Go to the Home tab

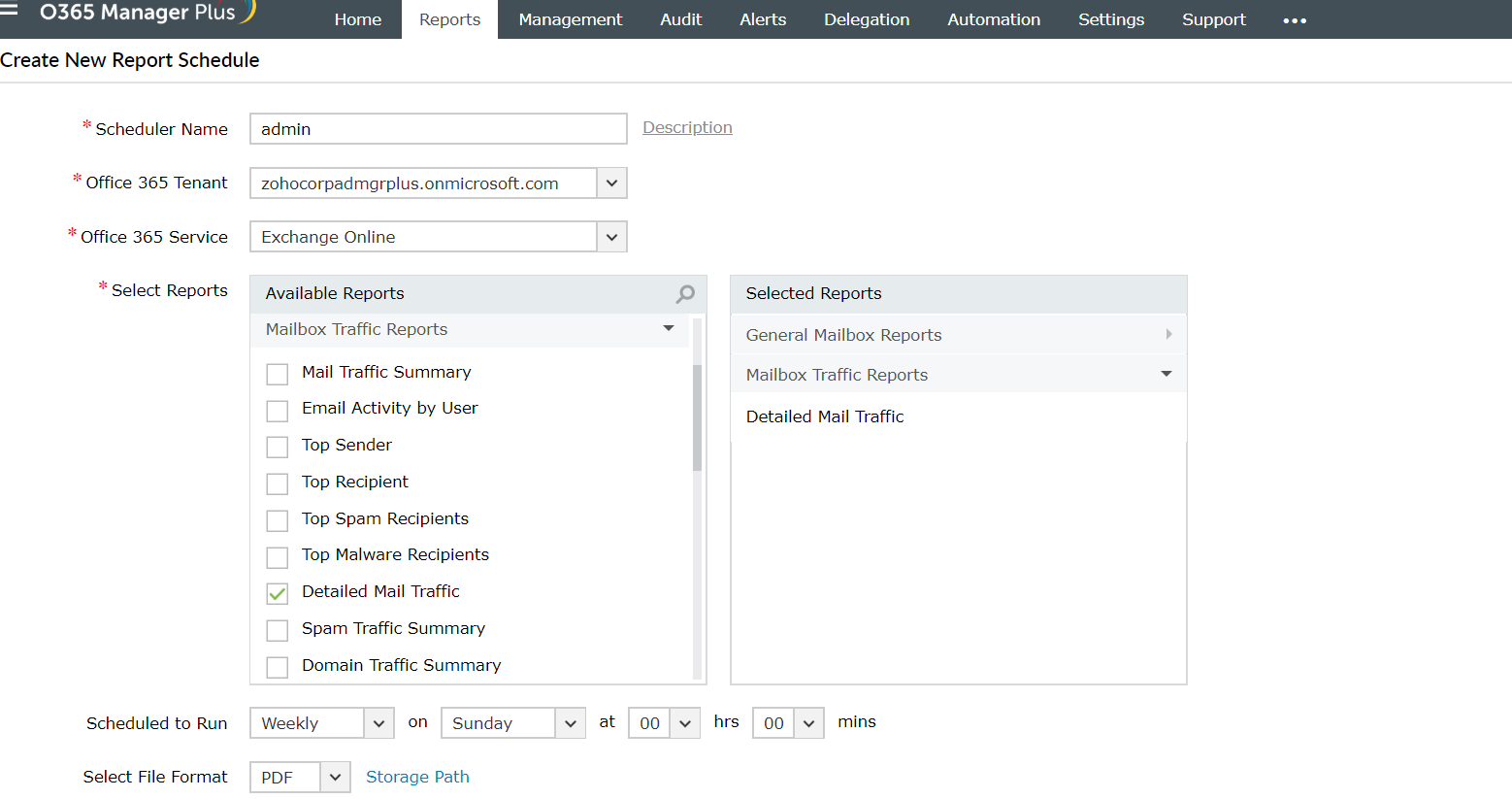(358, 19)
